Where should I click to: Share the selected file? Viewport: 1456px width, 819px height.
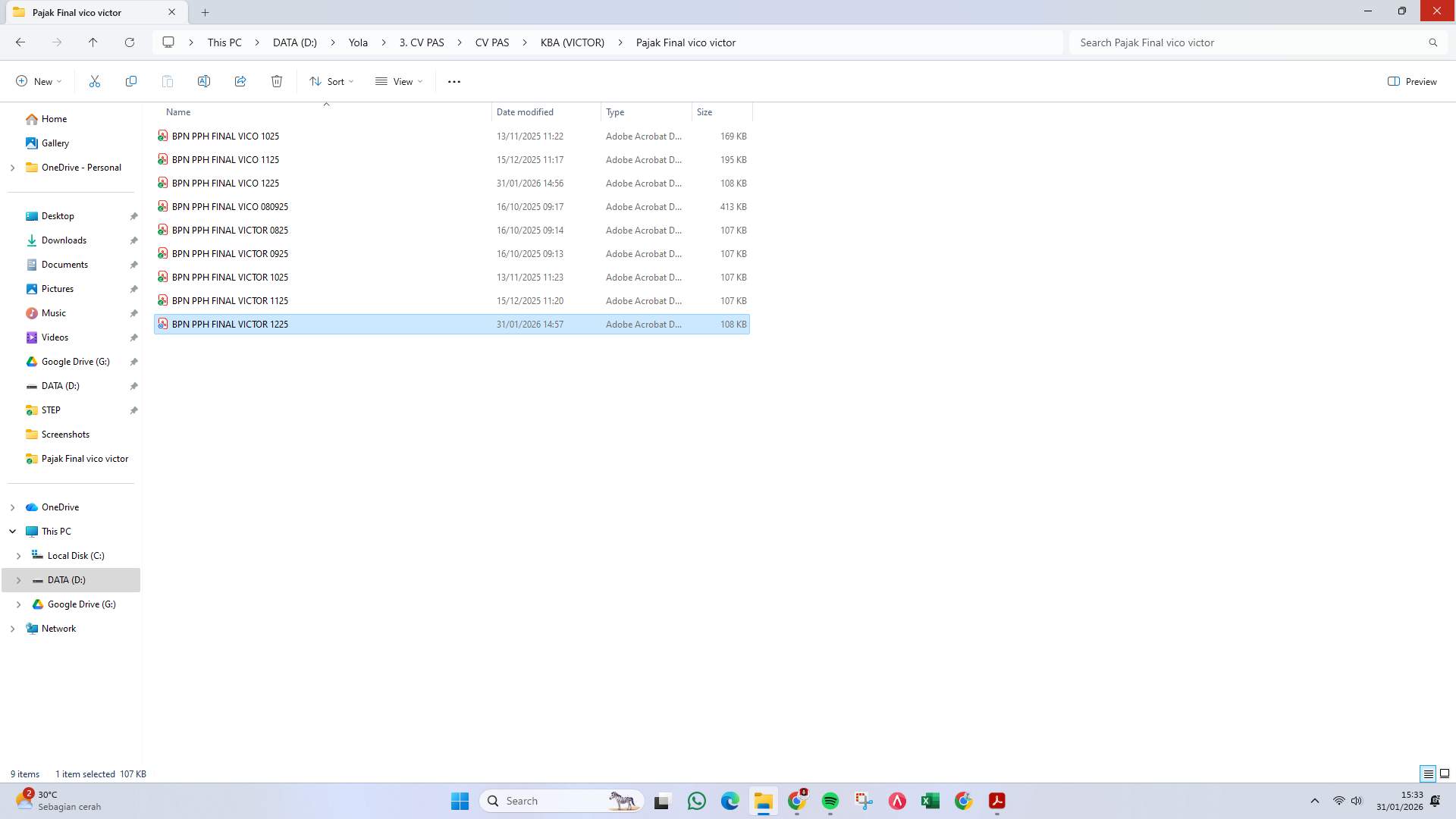click(x=241, y=81)
